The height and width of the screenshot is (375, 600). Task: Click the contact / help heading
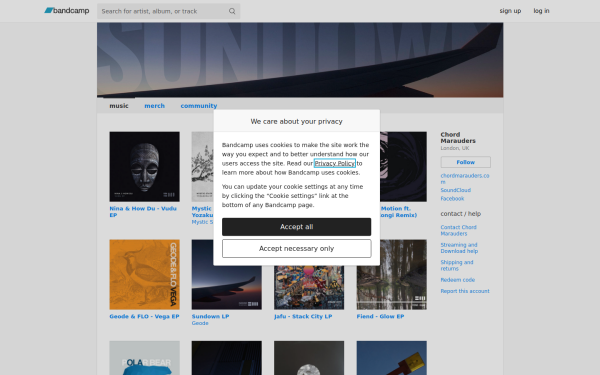(x=460, y=214)
